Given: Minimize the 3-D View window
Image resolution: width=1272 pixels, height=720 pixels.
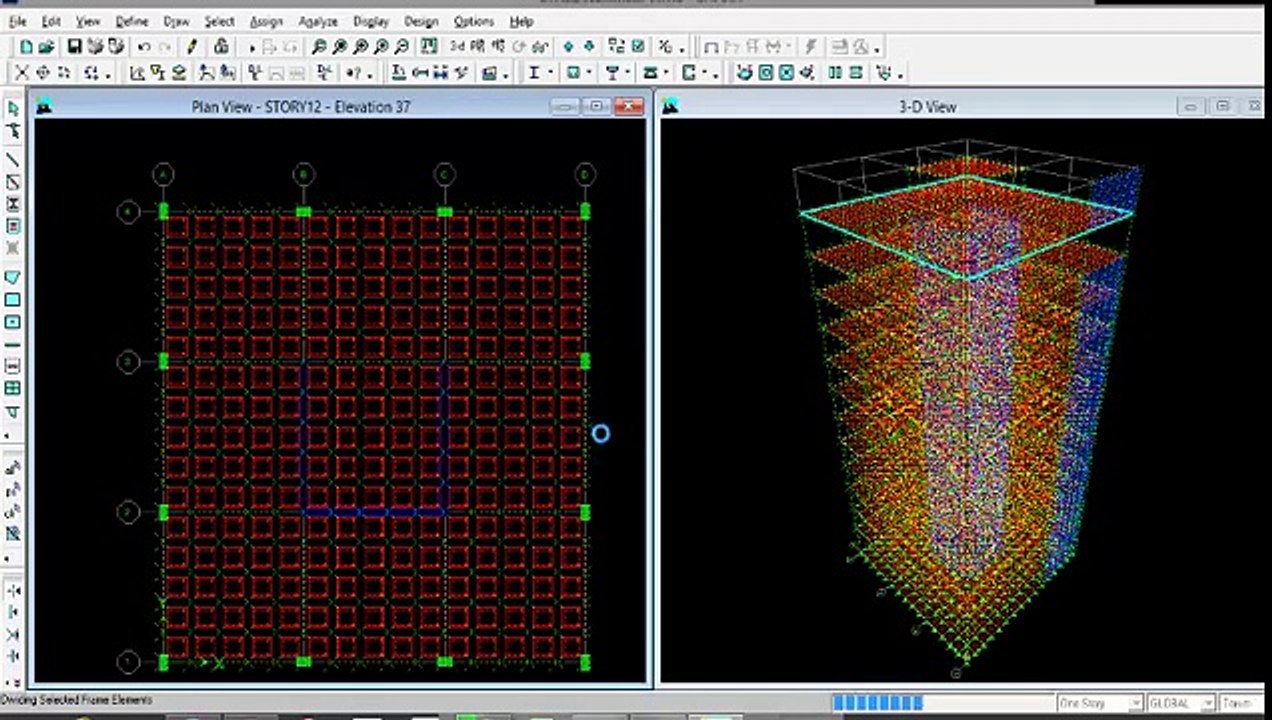Looking at the screenshot, I should (x=1190, y=106).
